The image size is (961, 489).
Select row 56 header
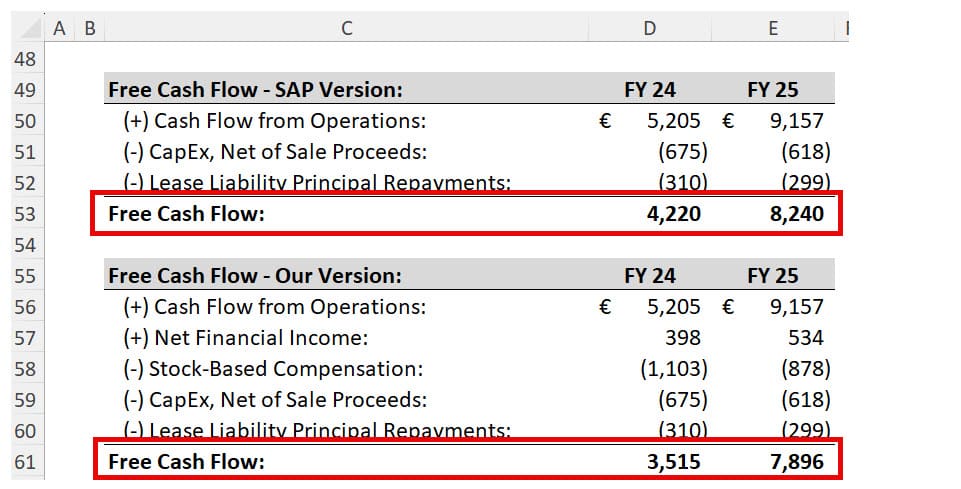28,306
